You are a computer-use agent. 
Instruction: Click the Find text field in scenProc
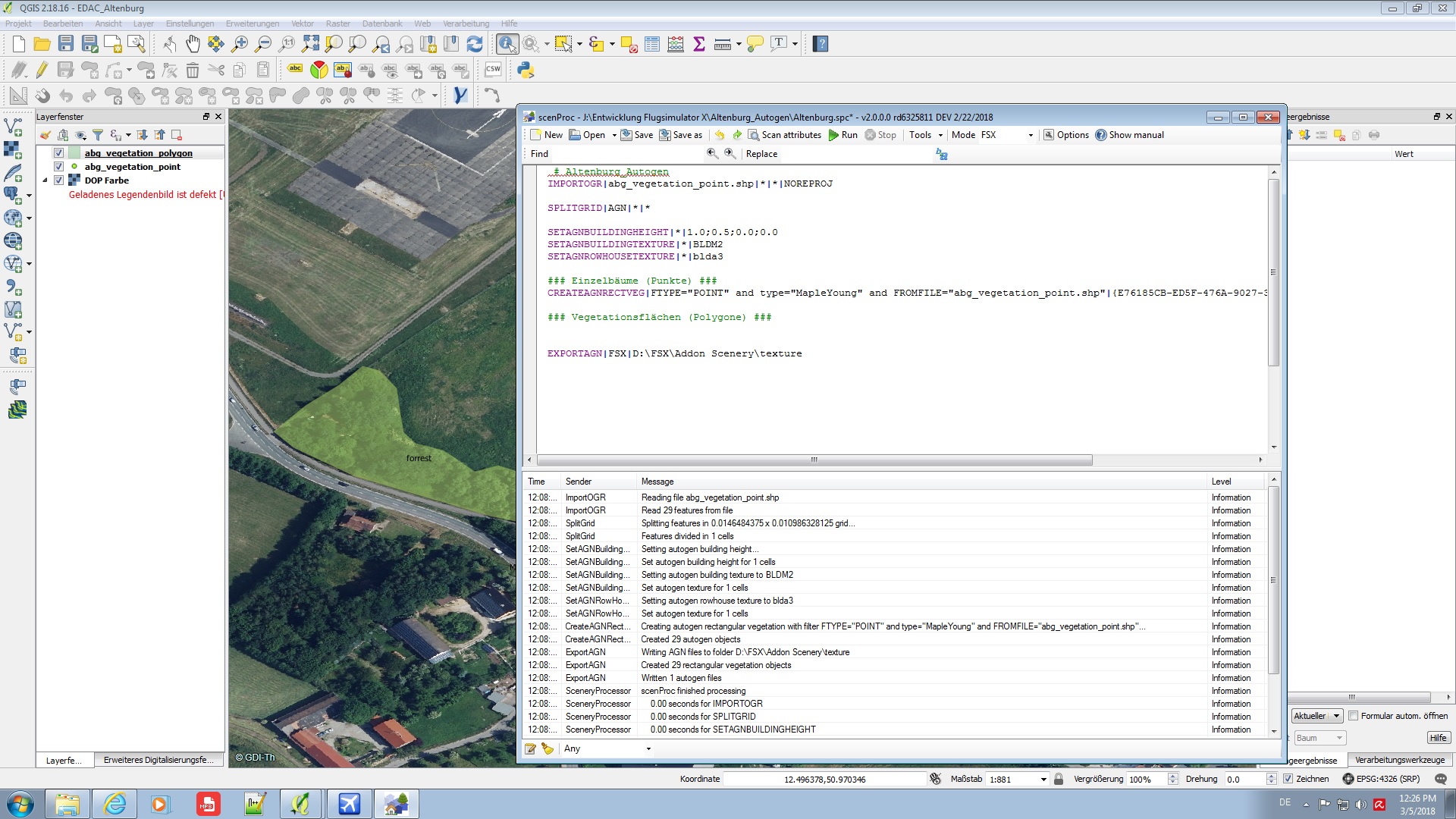(626, 154)
